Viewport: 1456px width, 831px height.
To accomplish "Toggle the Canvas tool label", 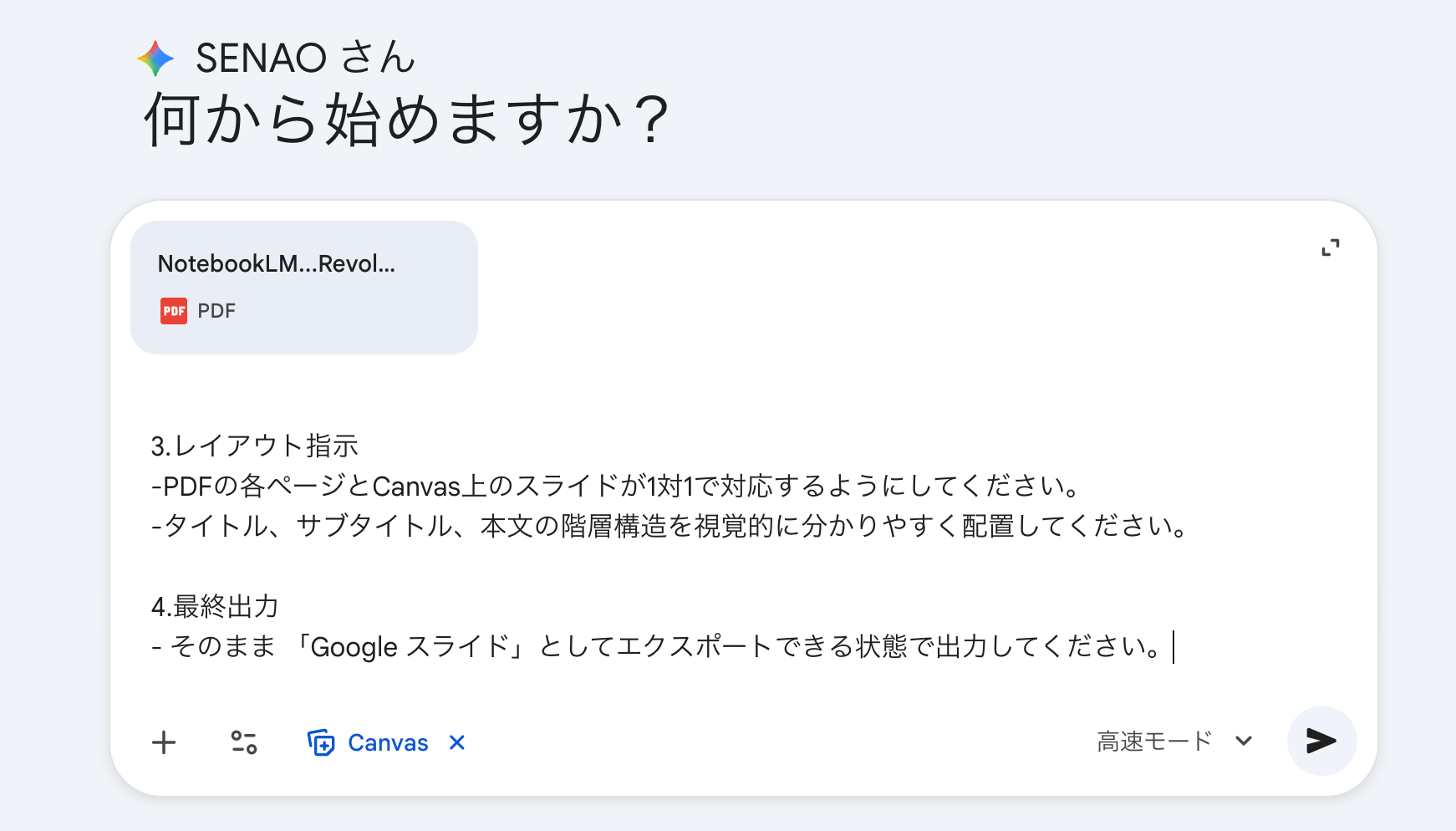I will click(388, 742).
